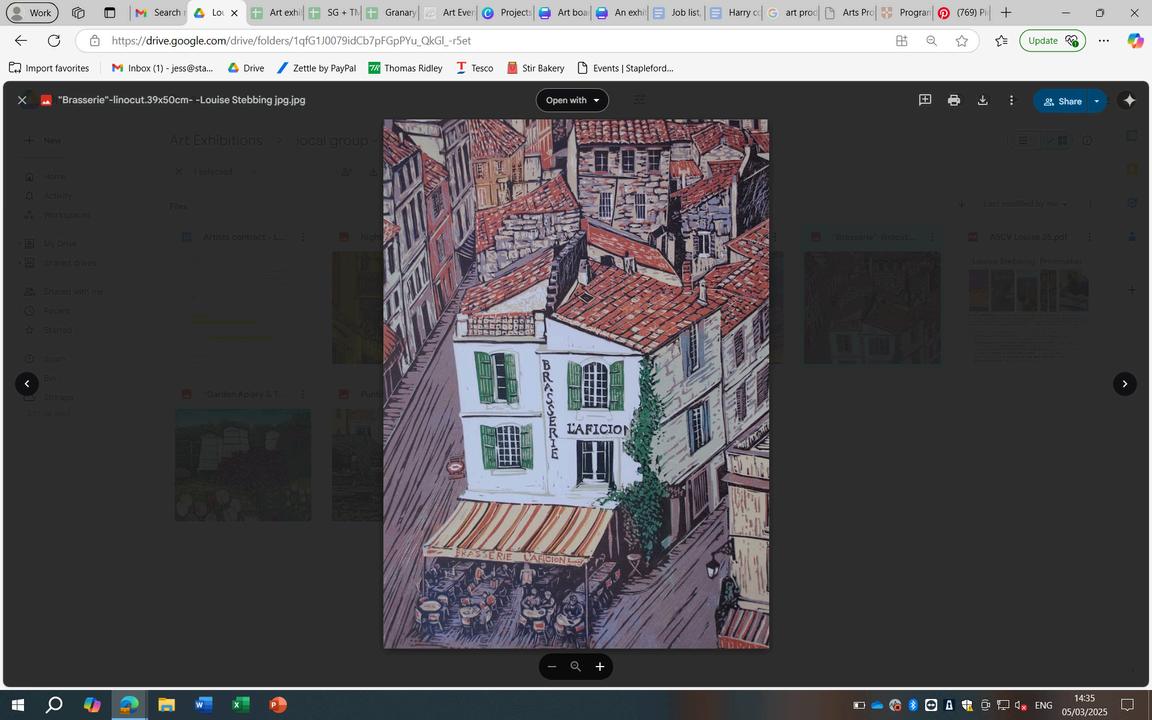
Task: Open Stir Bakery bookmark
Action: (x=536, y=68)
